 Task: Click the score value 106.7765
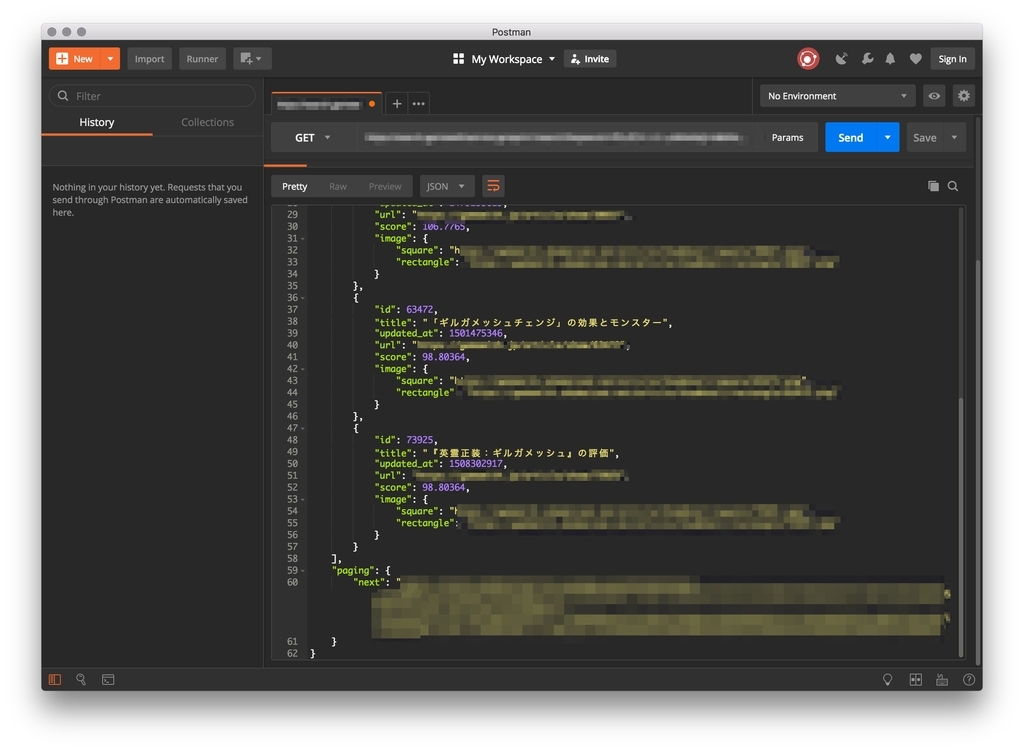click(444, 227)
